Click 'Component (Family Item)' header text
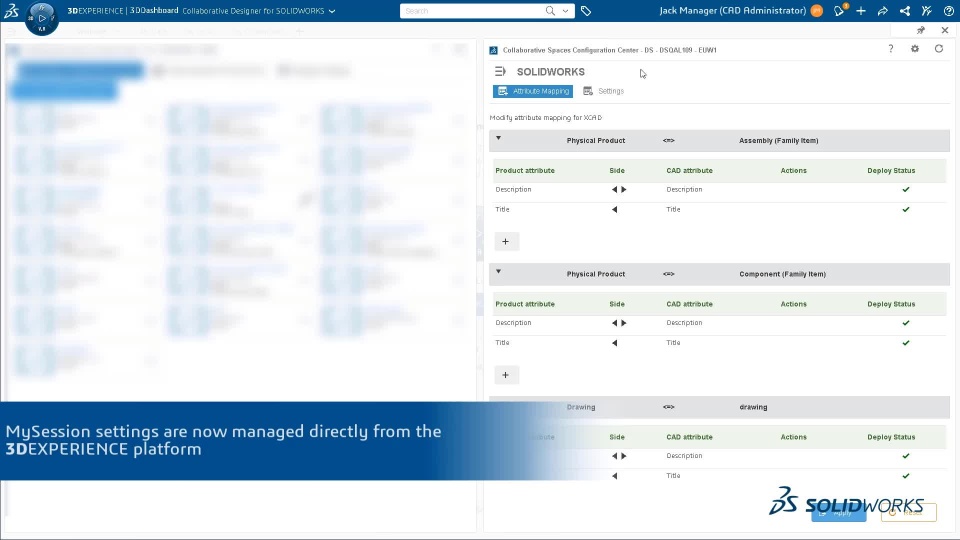The height and width of the screenshot is (540, 960). (782, 274)
